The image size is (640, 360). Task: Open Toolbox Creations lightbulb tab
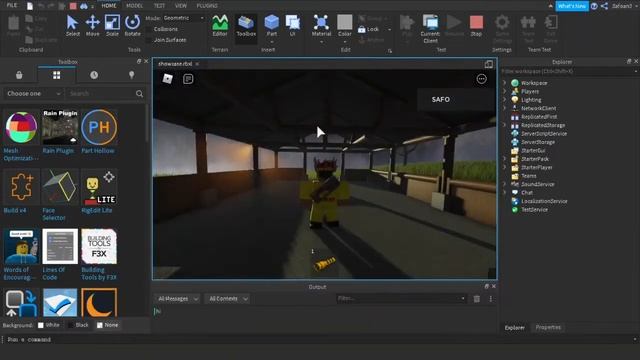click(x=131, y=75)
